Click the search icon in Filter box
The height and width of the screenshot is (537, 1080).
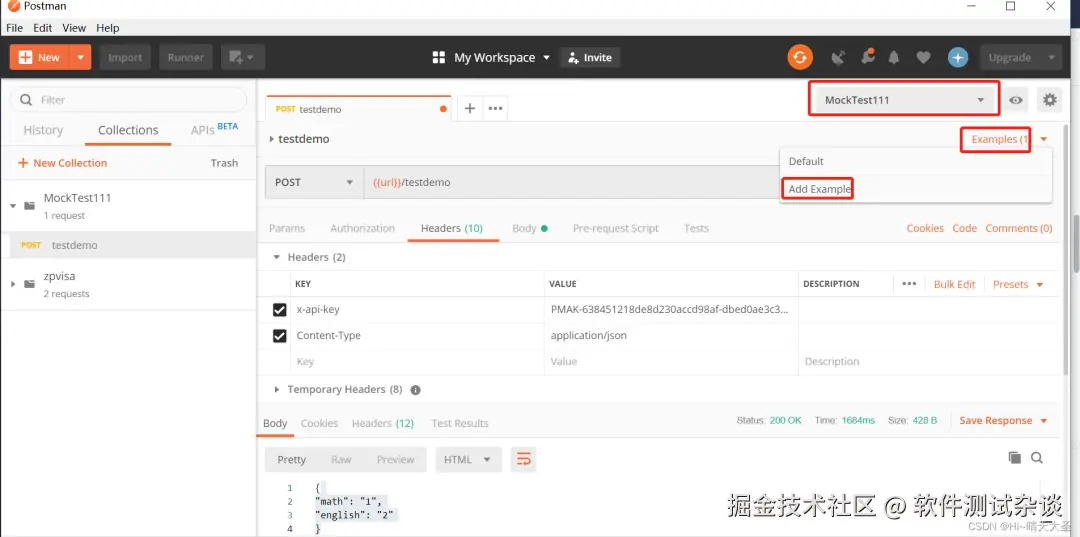click(26, 100)
